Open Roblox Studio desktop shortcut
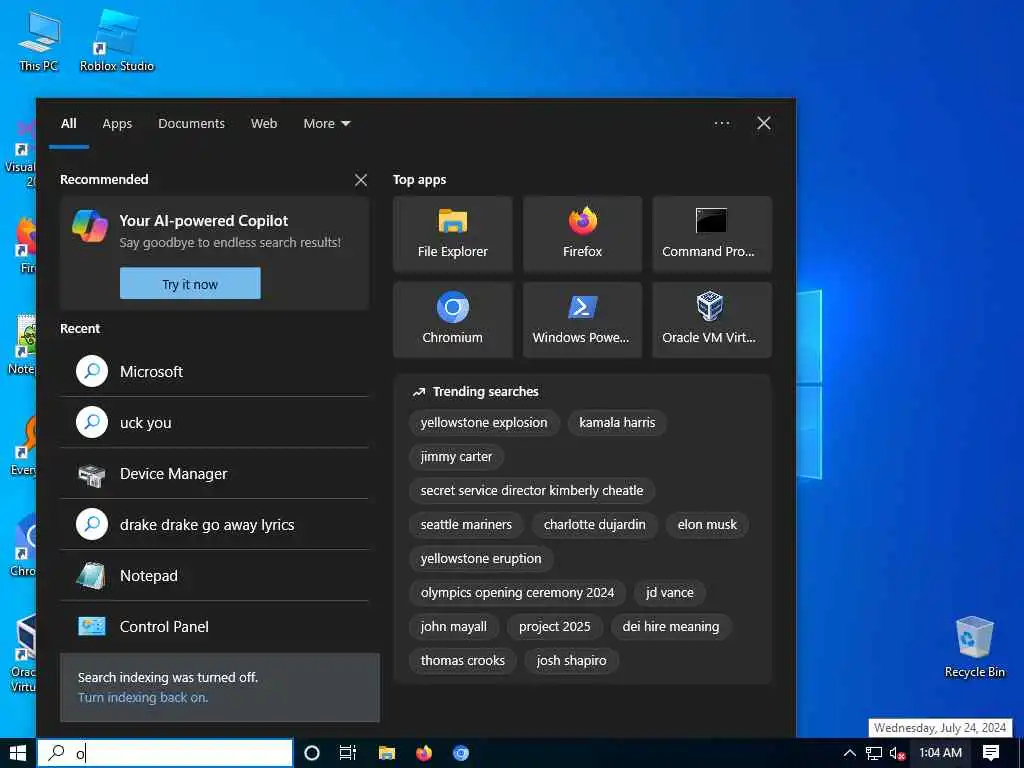Viewport: 1024px width, 768px height. click(x=117, y=40)
